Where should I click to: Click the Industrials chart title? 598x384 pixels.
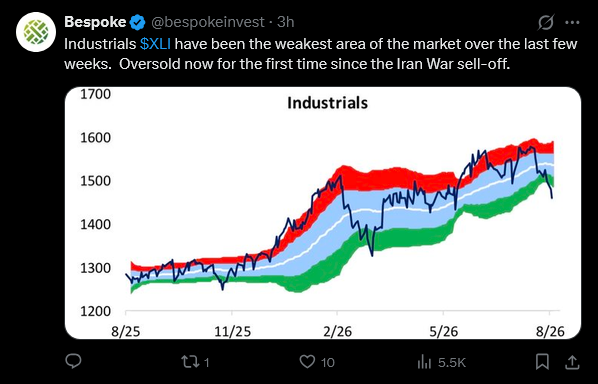click(x=328, y=103)
